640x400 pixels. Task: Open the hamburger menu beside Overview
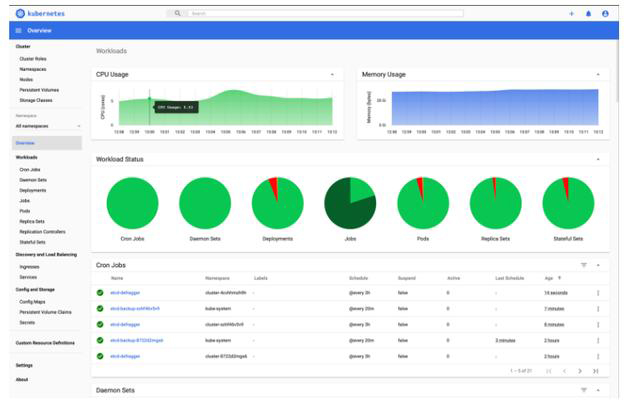tap(18, 31)
